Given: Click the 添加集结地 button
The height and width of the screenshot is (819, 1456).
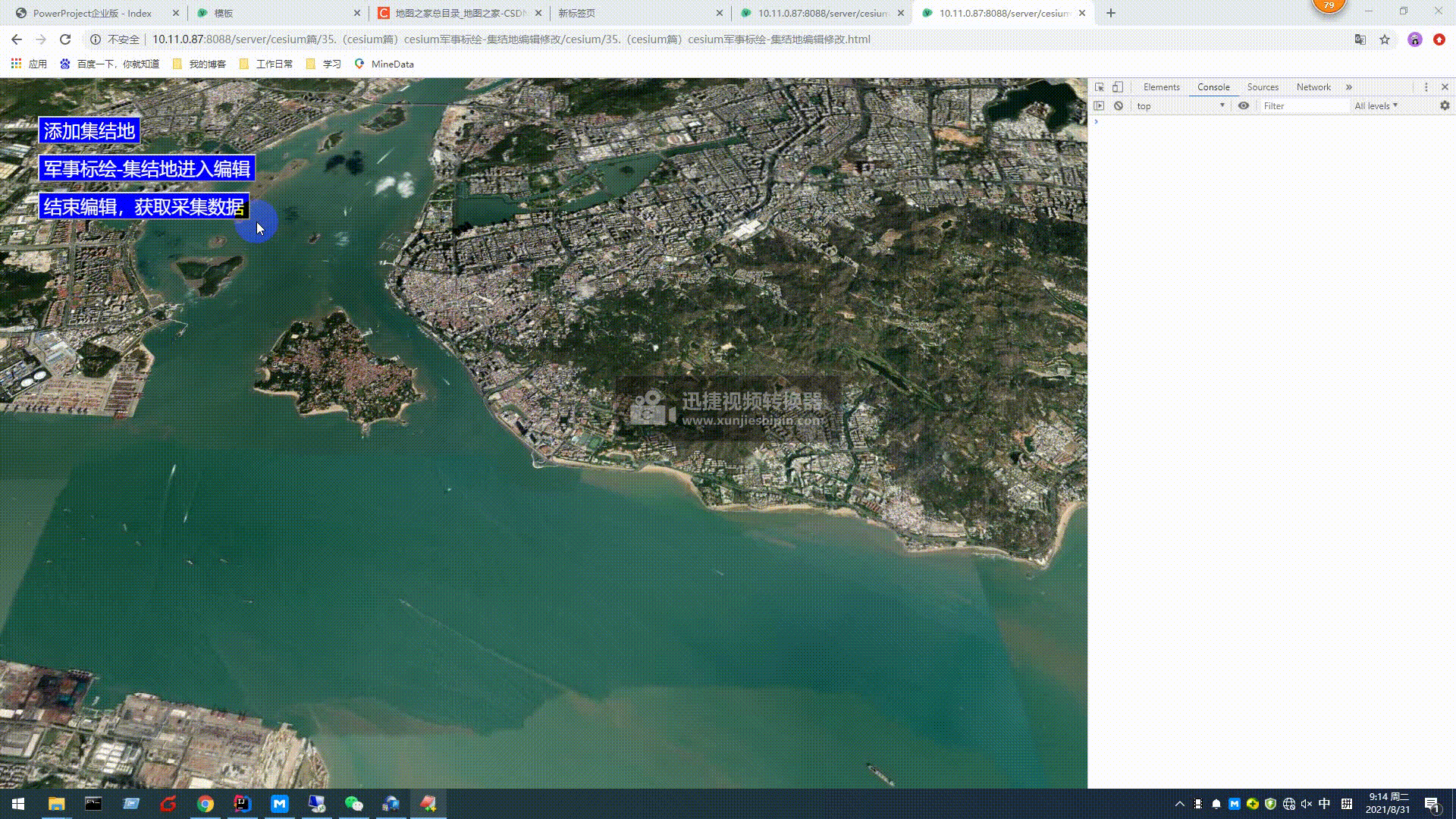Looking at the screenshot, I should coord(89,131).
